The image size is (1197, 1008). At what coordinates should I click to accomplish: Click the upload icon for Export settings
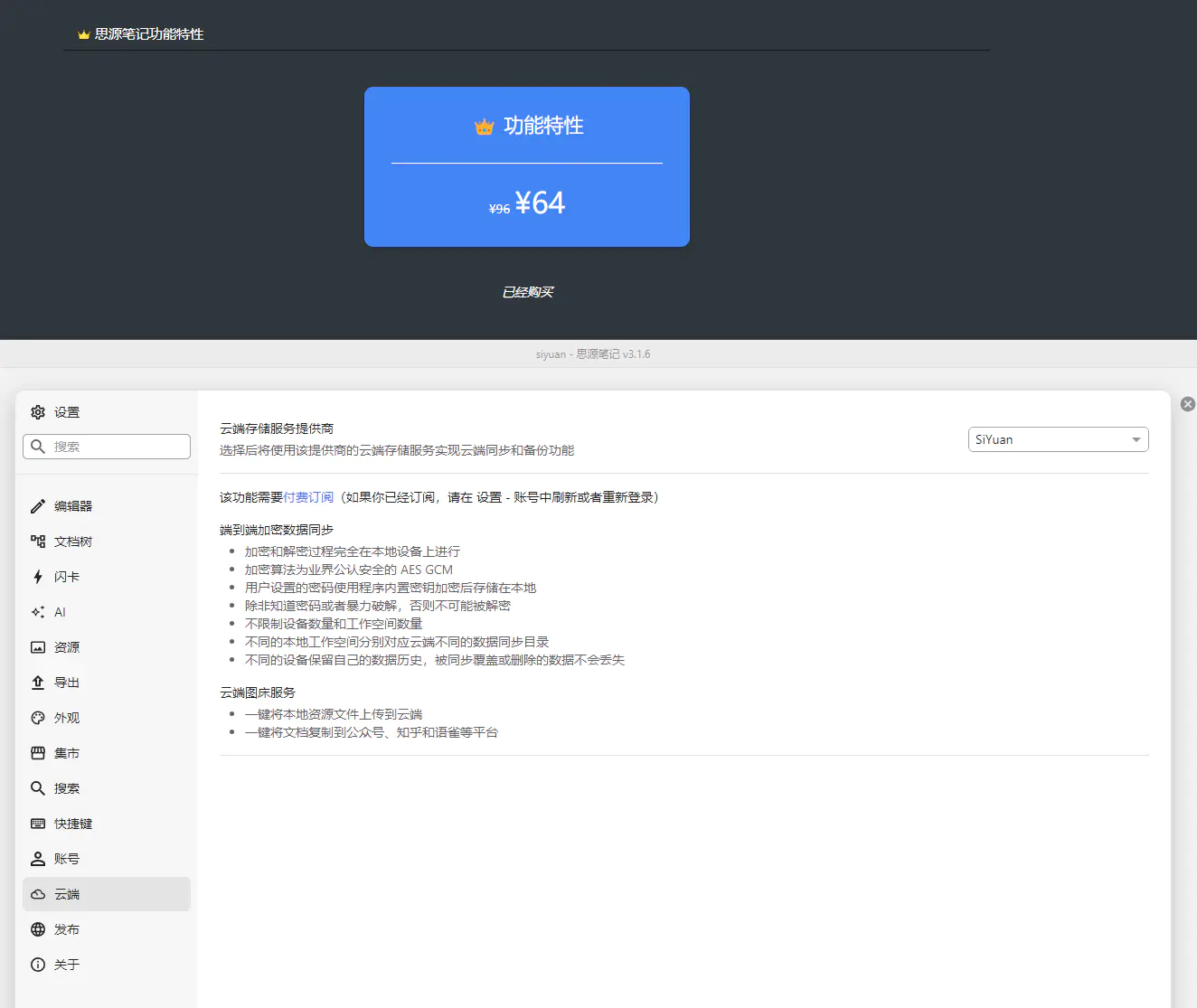[38, 683]
